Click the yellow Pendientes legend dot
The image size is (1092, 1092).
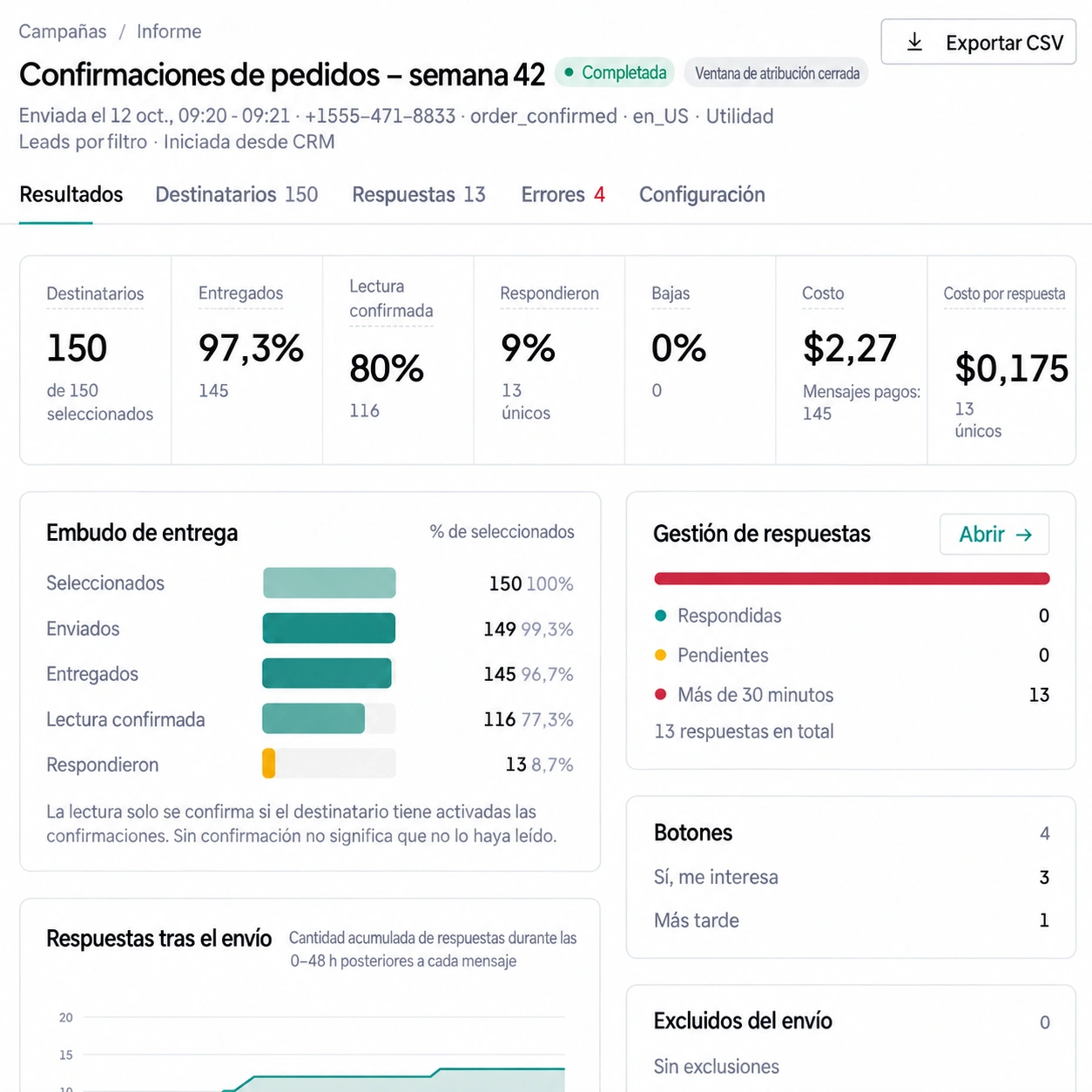coord(660,655)
